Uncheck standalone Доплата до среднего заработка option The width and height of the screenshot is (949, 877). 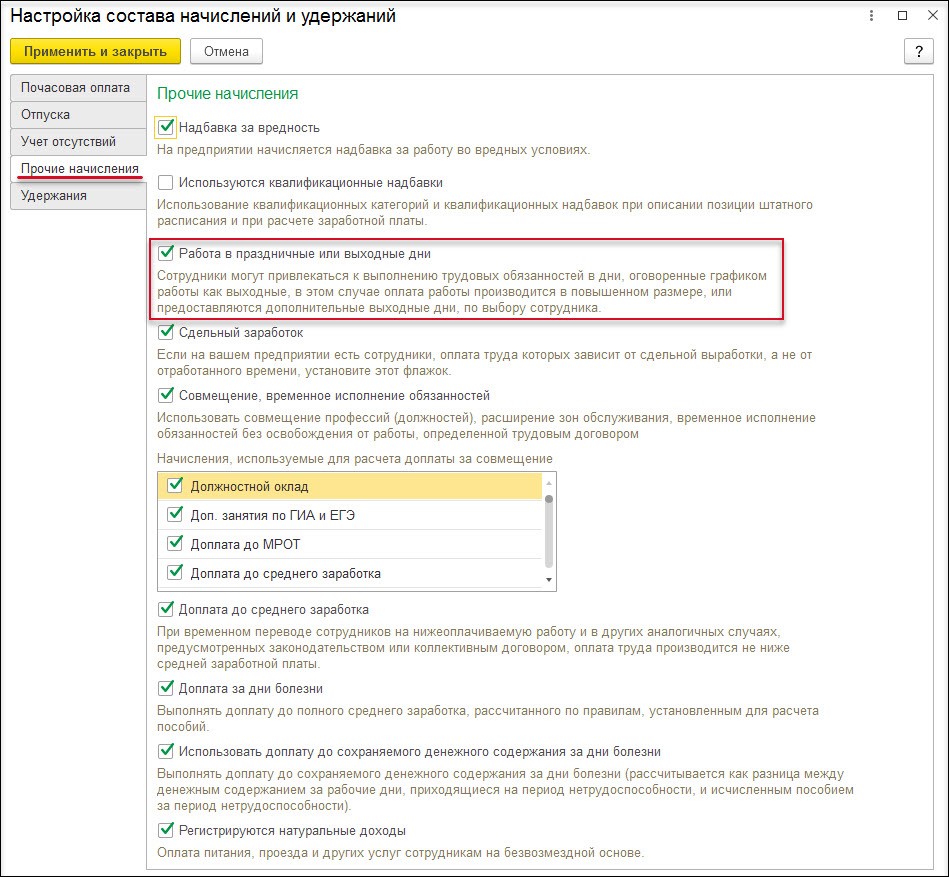[x=165, y=609]
